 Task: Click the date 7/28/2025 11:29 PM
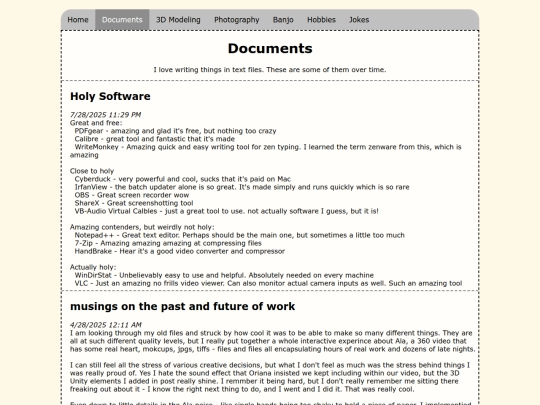[105, 115]
